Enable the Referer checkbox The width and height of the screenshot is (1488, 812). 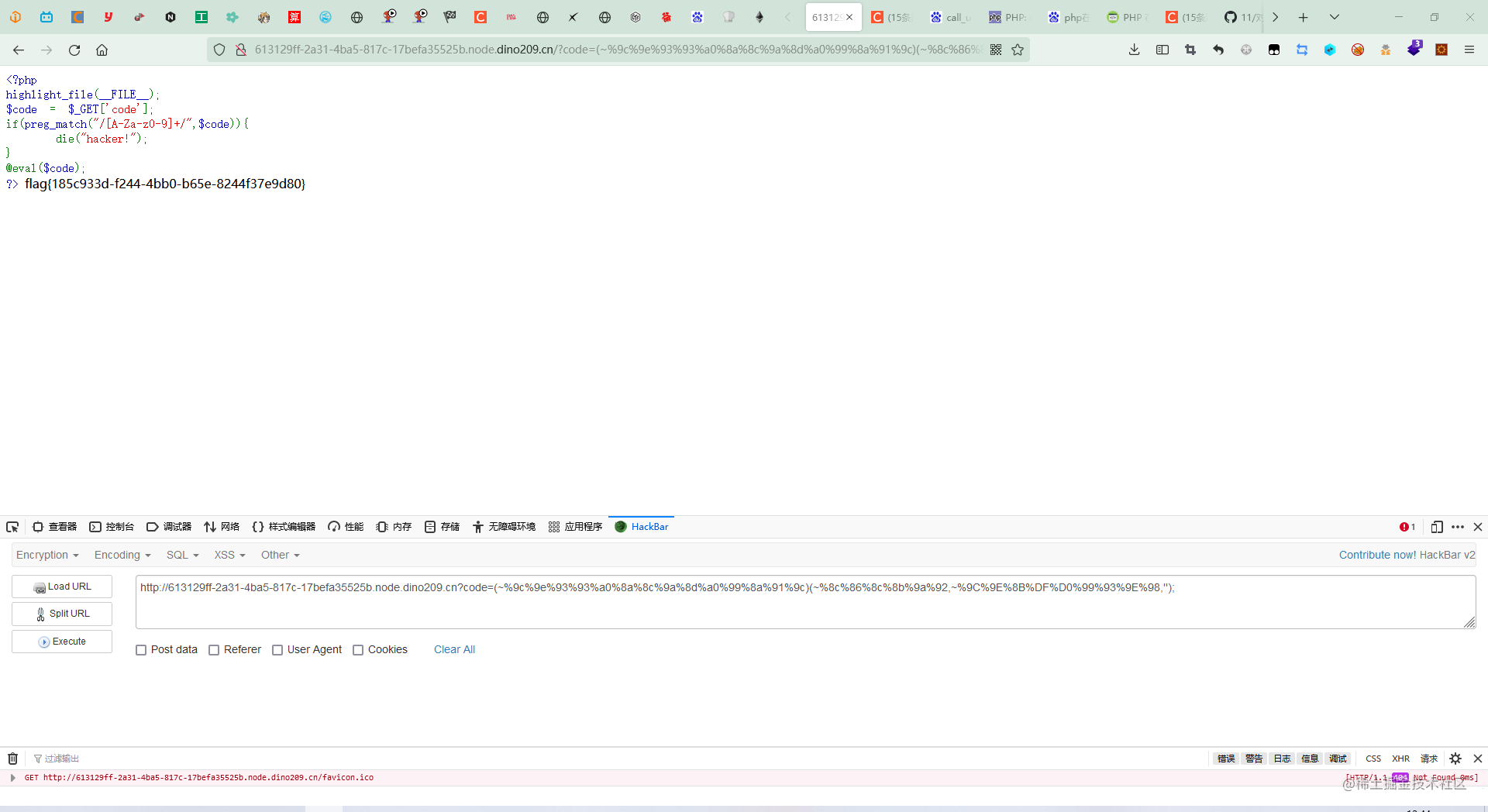click(214, 650)
